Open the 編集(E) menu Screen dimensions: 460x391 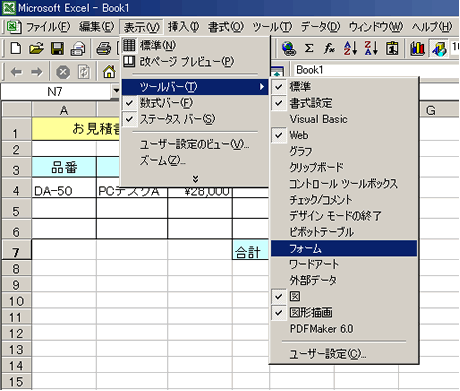(97, 27)
